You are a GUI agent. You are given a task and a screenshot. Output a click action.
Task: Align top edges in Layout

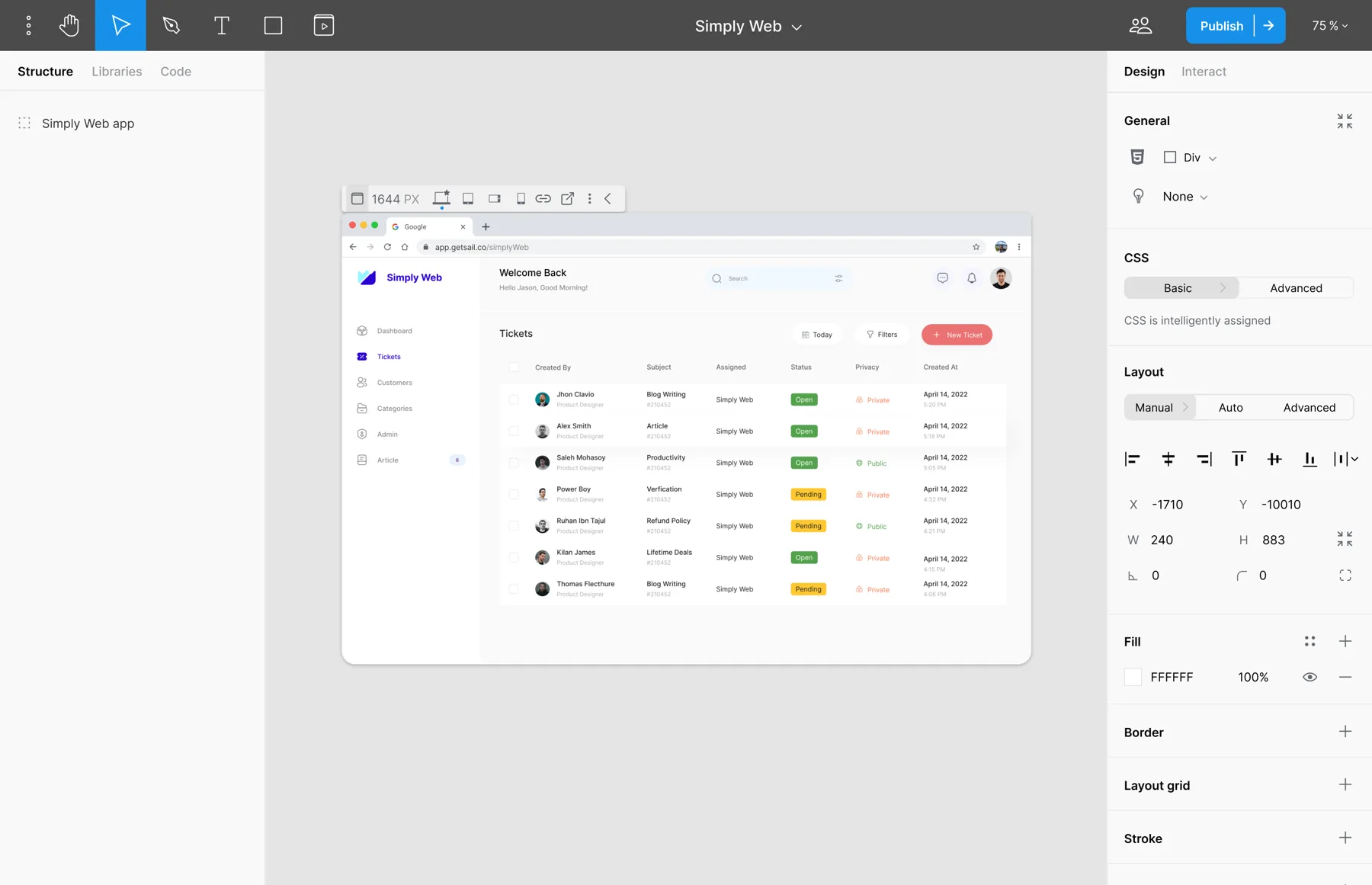click(x=1239, y=459)
